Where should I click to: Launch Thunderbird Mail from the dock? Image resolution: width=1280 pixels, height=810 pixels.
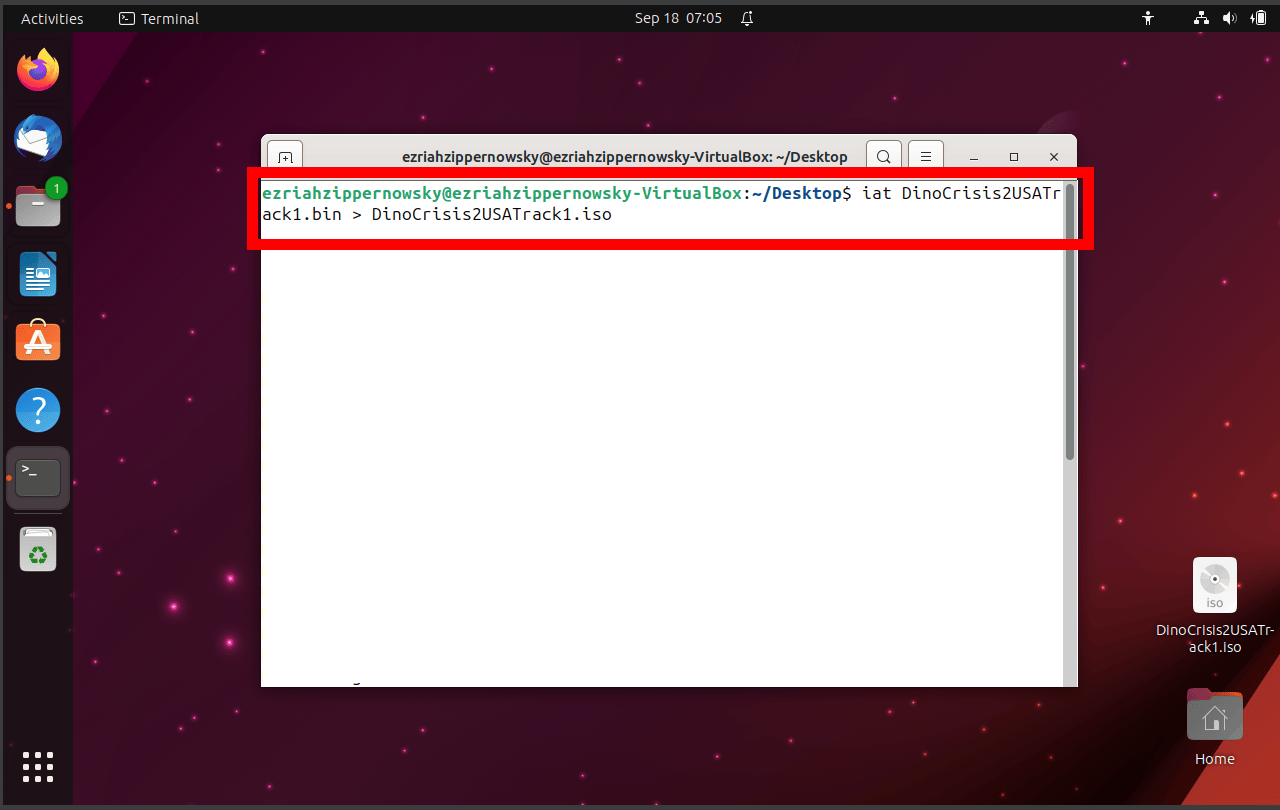pos(38,139)
